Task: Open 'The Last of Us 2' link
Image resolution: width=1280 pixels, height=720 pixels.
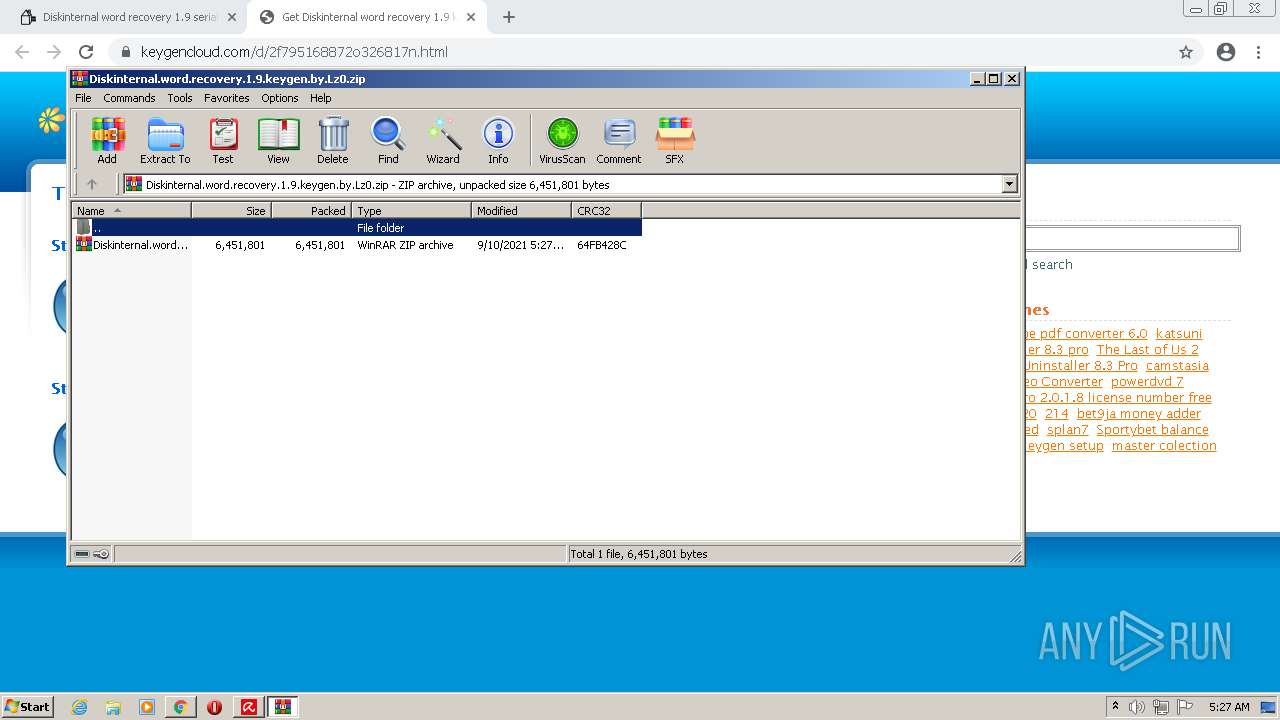Action: pos(1147,350)
